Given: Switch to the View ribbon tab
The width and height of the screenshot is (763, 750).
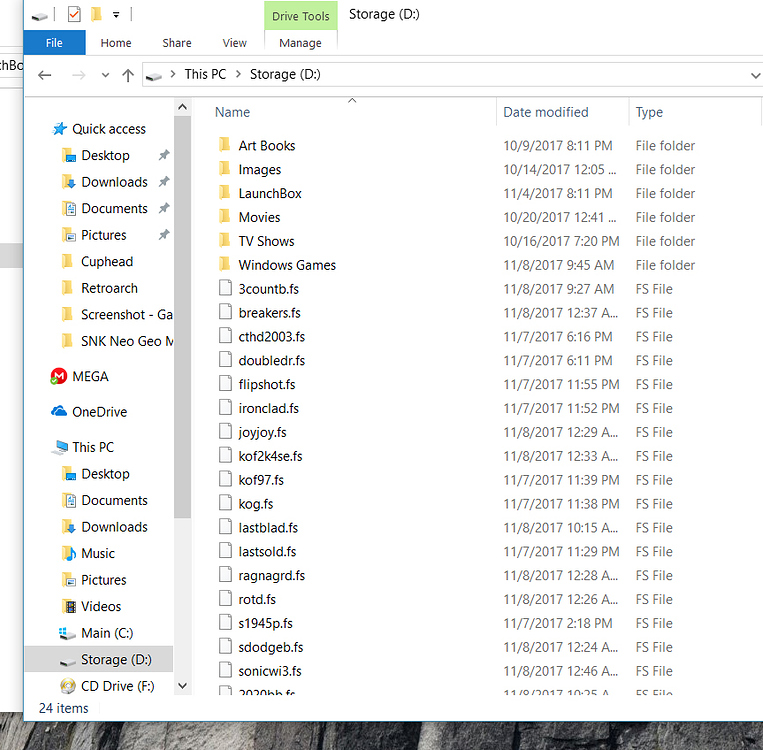Looking at the screenshot, I should click(234, 43).
